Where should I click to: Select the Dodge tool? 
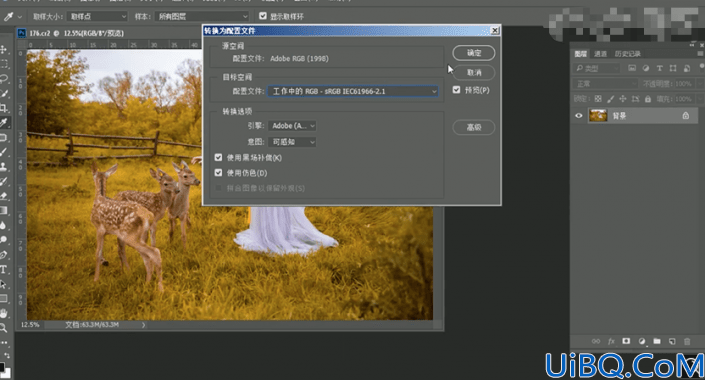4,240
